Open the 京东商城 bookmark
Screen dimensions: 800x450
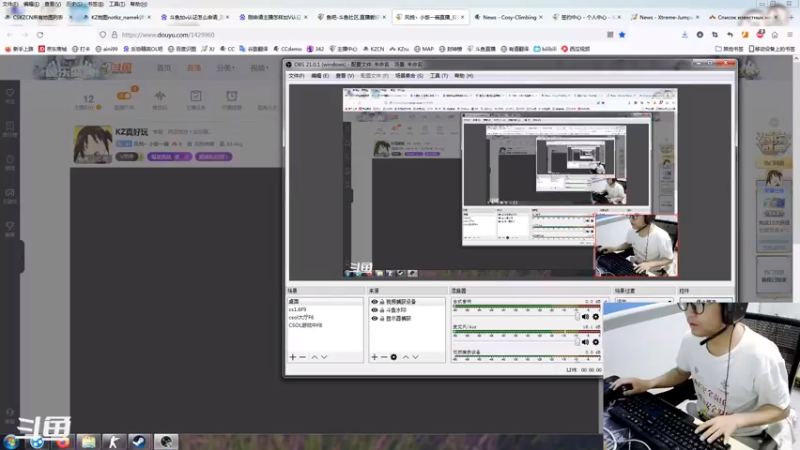pos(53,49)
